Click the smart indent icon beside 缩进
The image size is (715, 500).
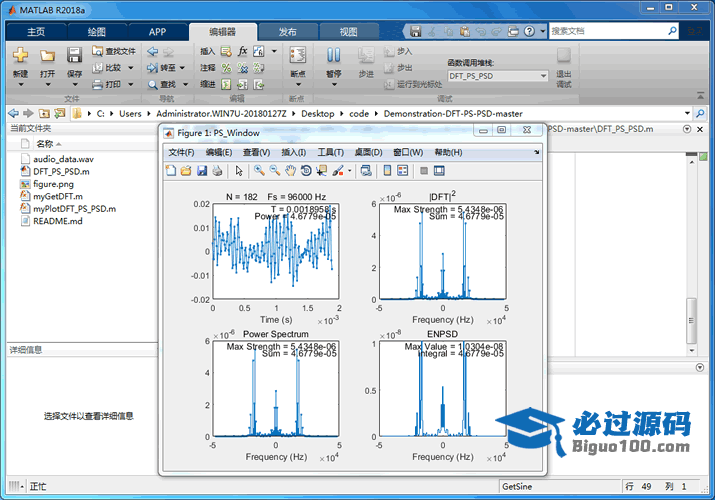coord(226,84)
